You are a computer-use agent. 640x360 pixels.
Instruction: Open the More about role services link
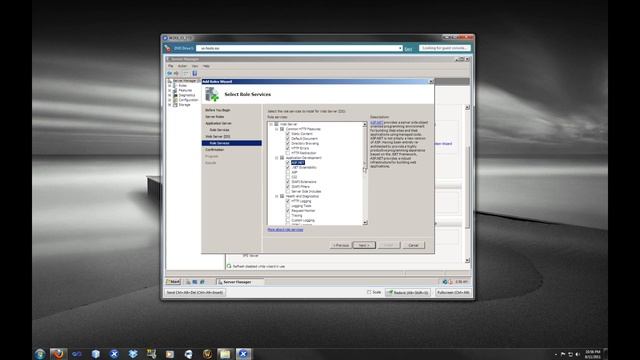pyautogui.click(x=285, y=230)
